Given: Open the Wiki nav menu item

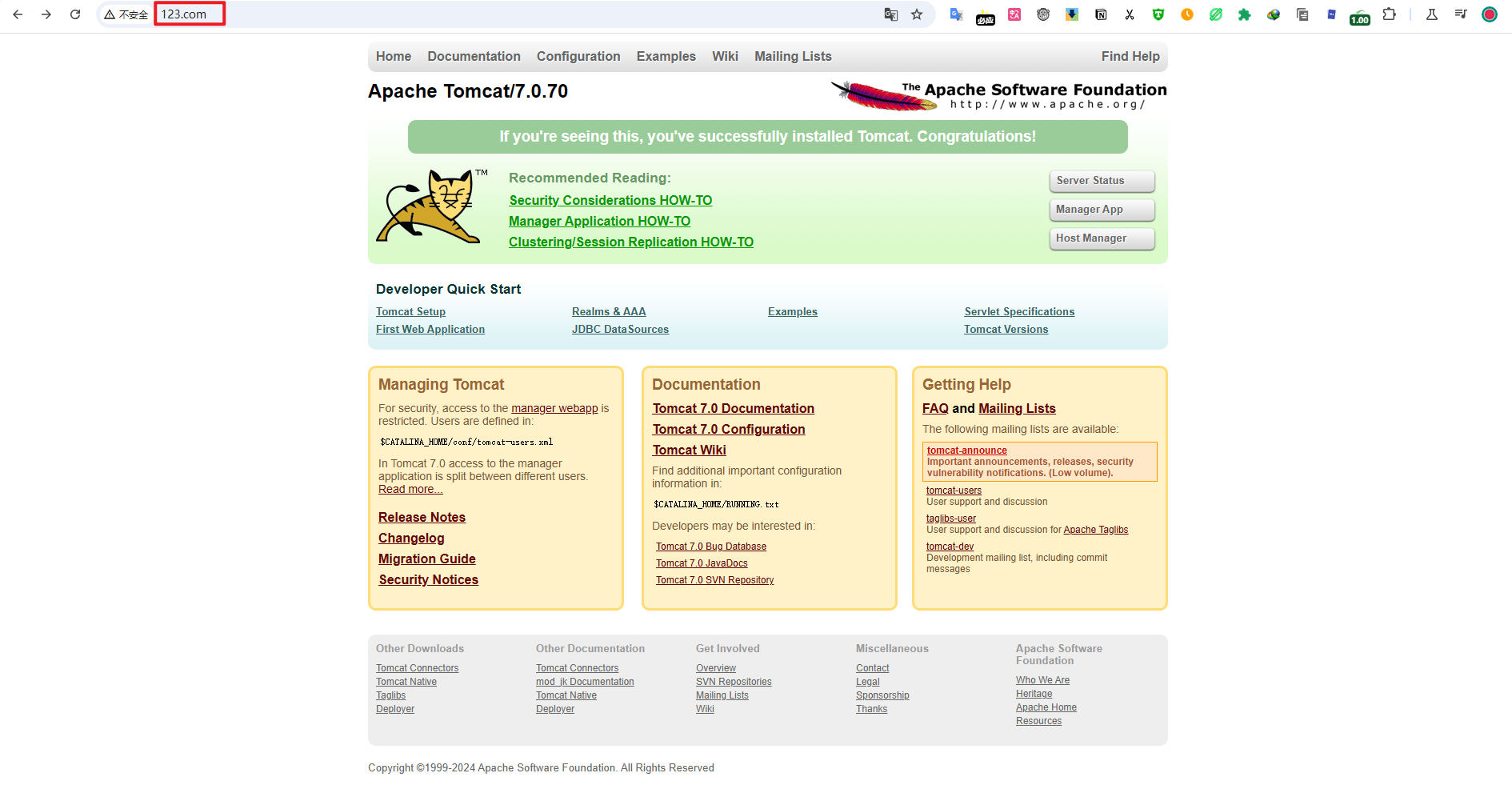Looking at the screenshot, I should pos(725,56).
